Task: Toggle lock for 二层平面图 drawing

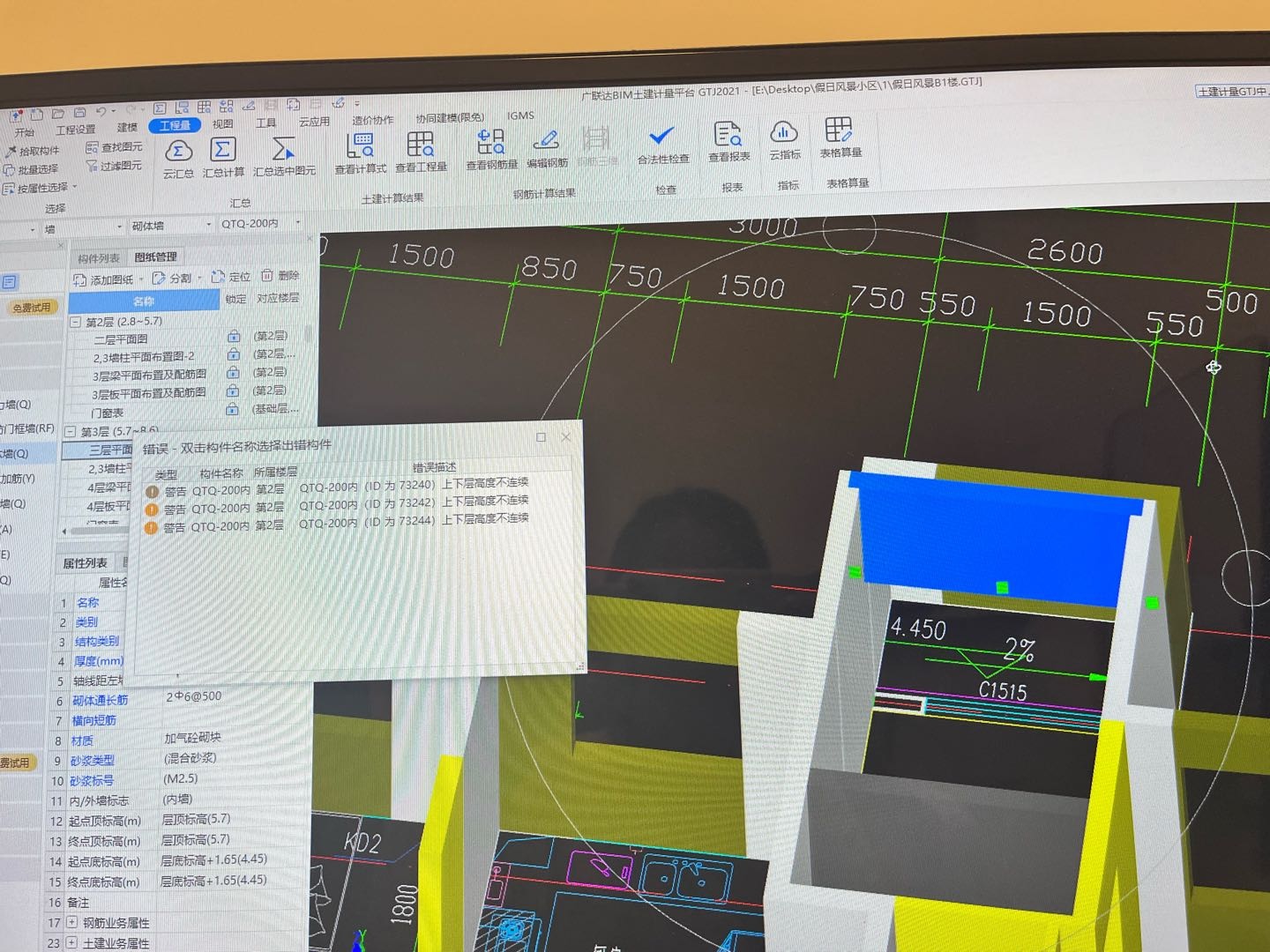Action: coord(234,337)
